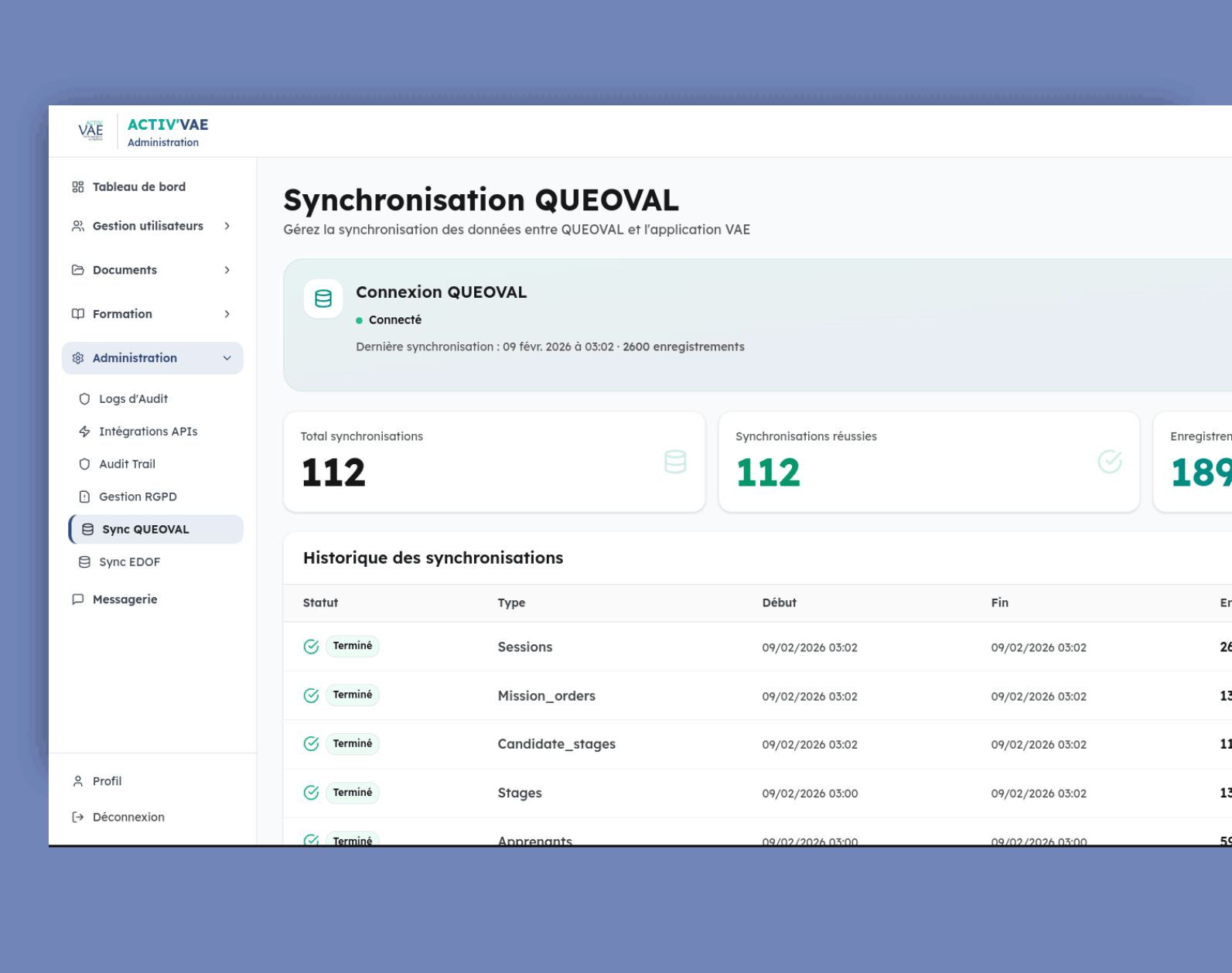Click the Type column header
This screenshot has height=973, width=1232.
pyautogui.click(x=511, y=603)
